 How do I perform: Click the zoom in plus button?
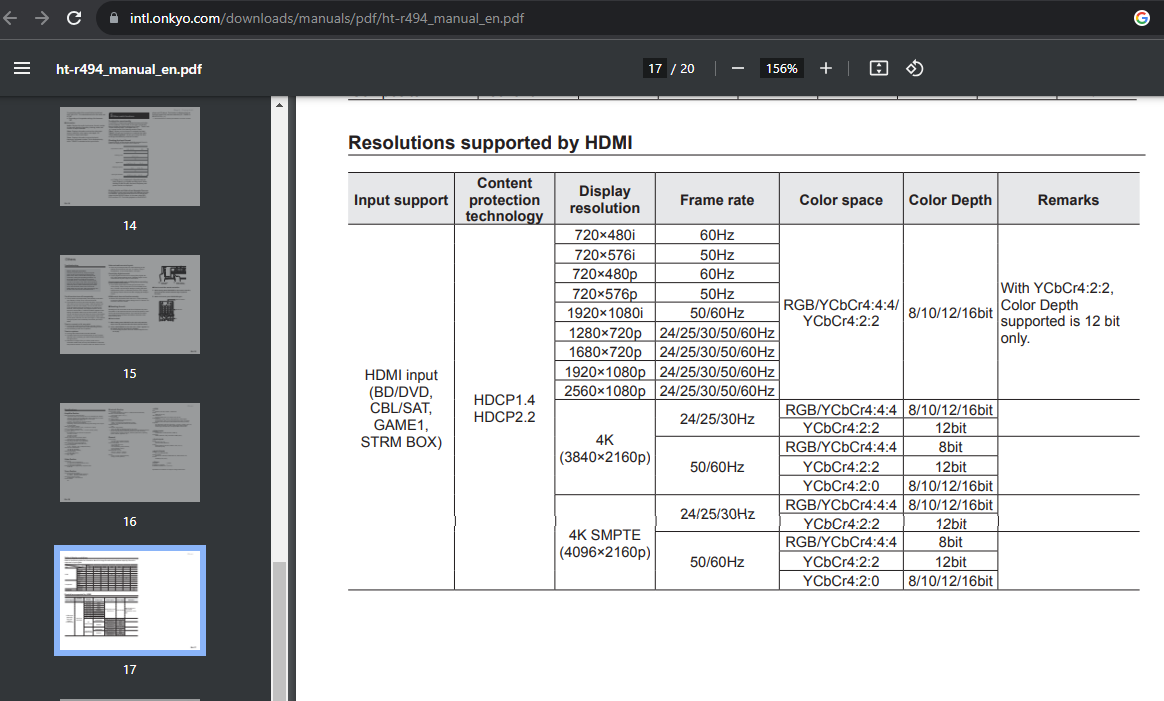(x=826, y=68)
